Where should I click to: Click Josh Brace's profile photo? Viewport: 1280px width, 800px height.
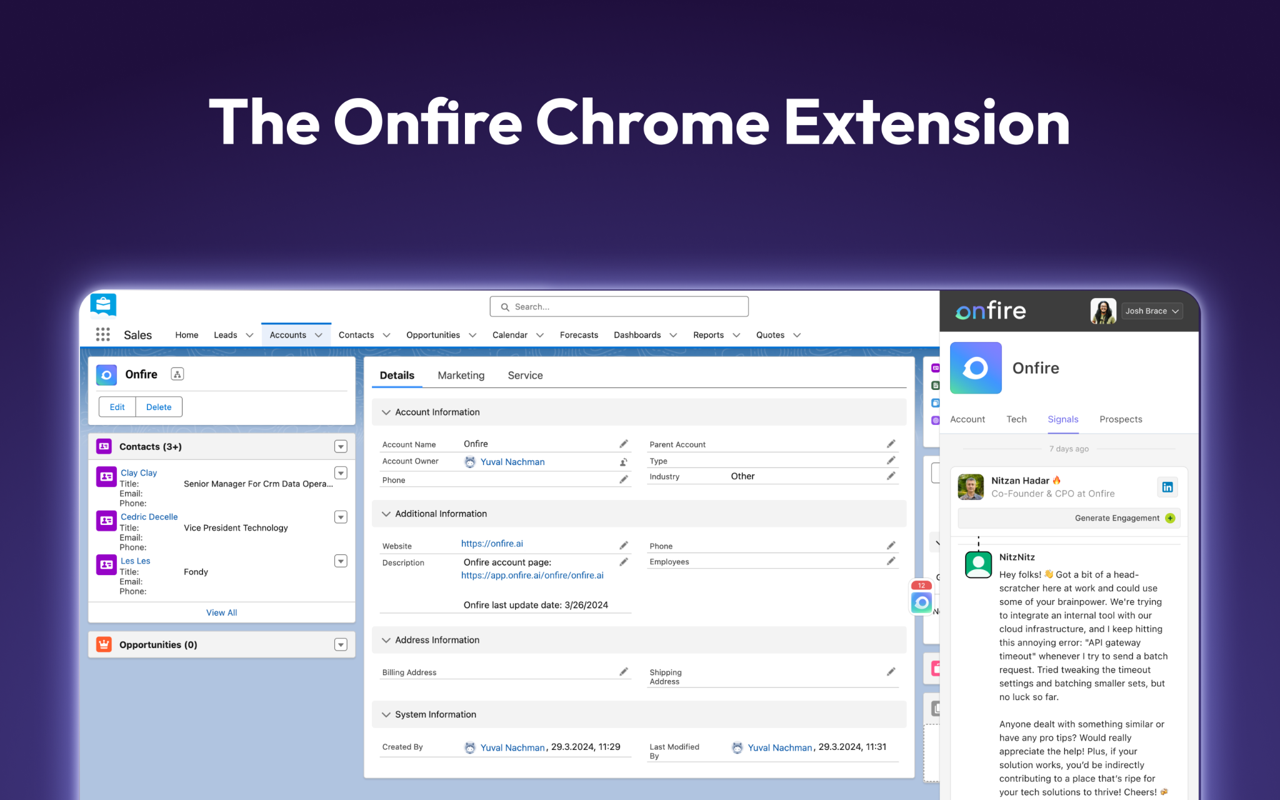click(1102, 311)
